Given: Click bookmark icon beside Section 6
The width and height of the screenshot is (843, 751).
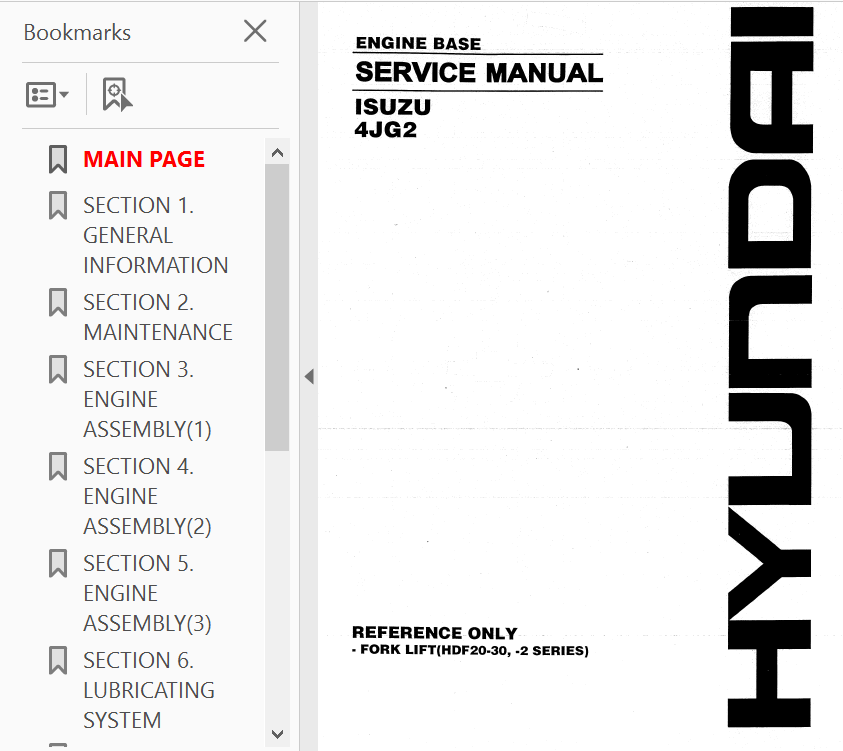Looking at the screenshot, I should (x=58, y=660).
